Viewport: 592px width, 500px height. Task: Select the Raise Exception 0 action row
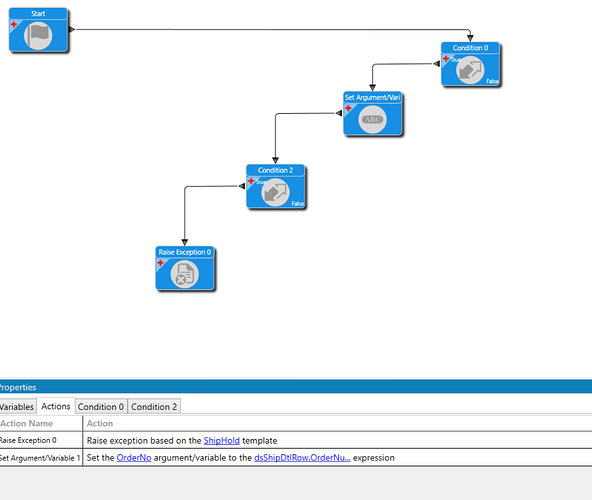pos(296,440)
